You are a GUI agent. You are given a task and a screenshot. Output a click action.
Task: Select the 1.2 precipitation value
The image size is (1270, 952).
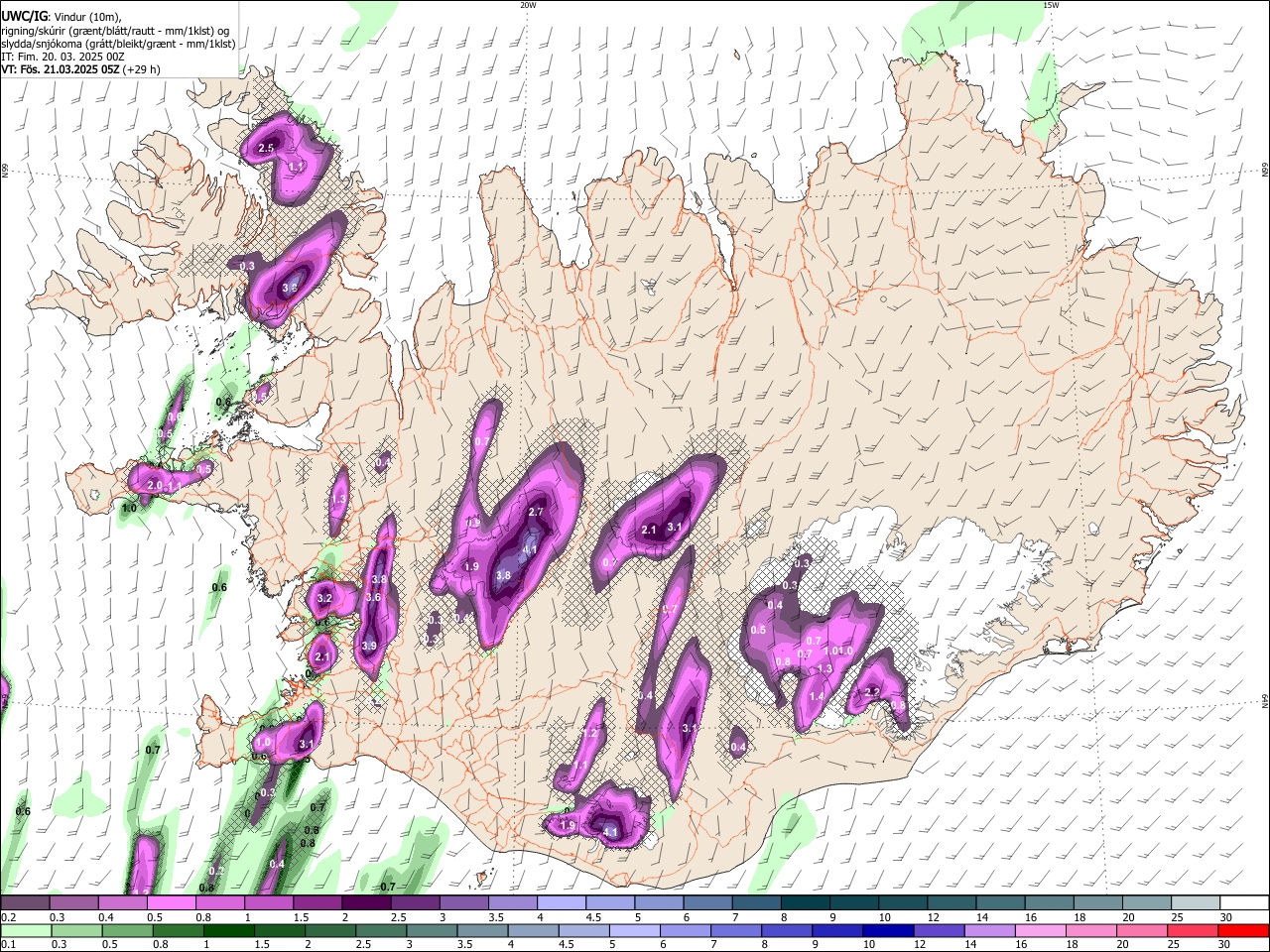click(x=590, y=734)
